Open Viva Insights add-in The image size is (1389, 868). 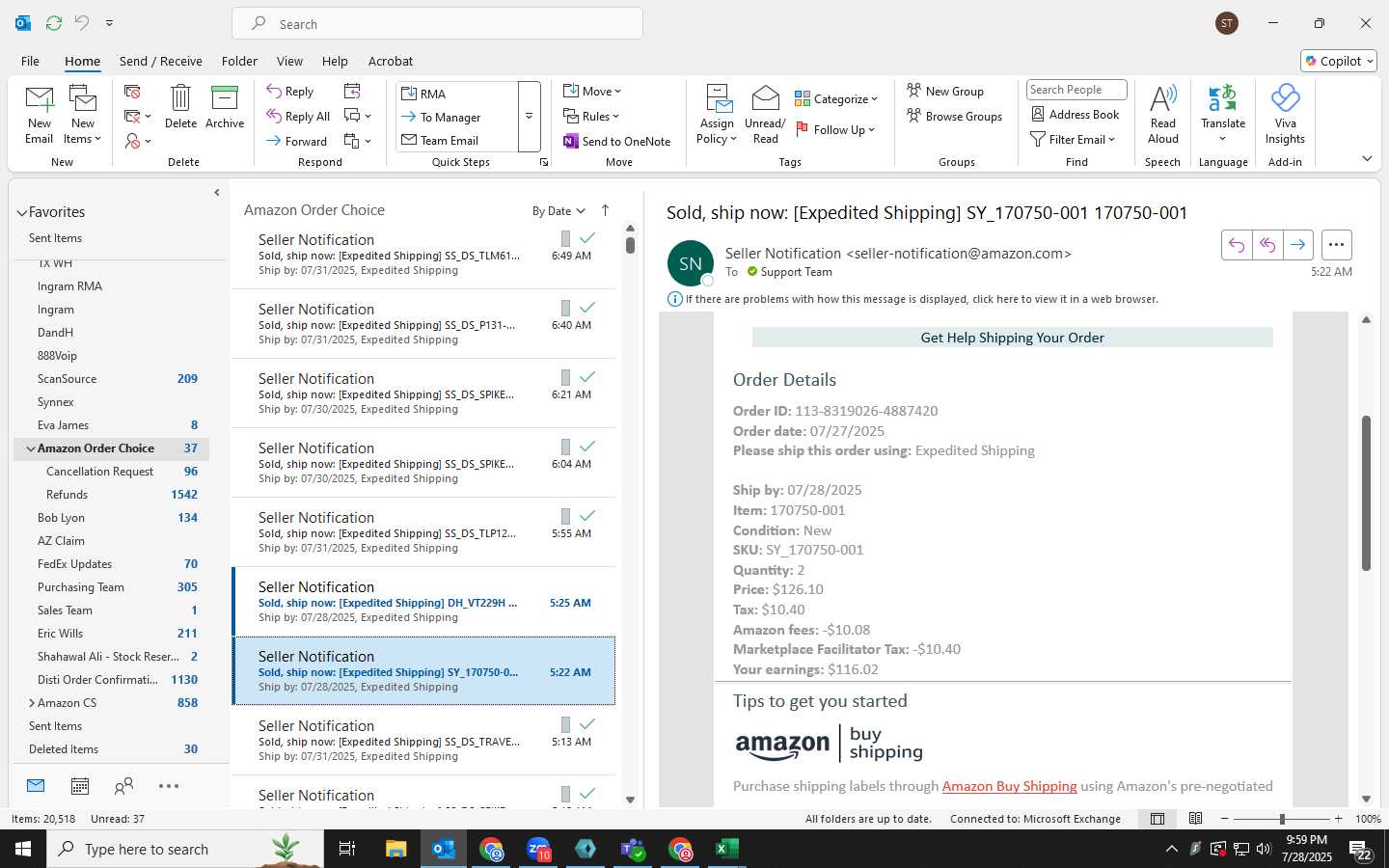coord(1285,115)
